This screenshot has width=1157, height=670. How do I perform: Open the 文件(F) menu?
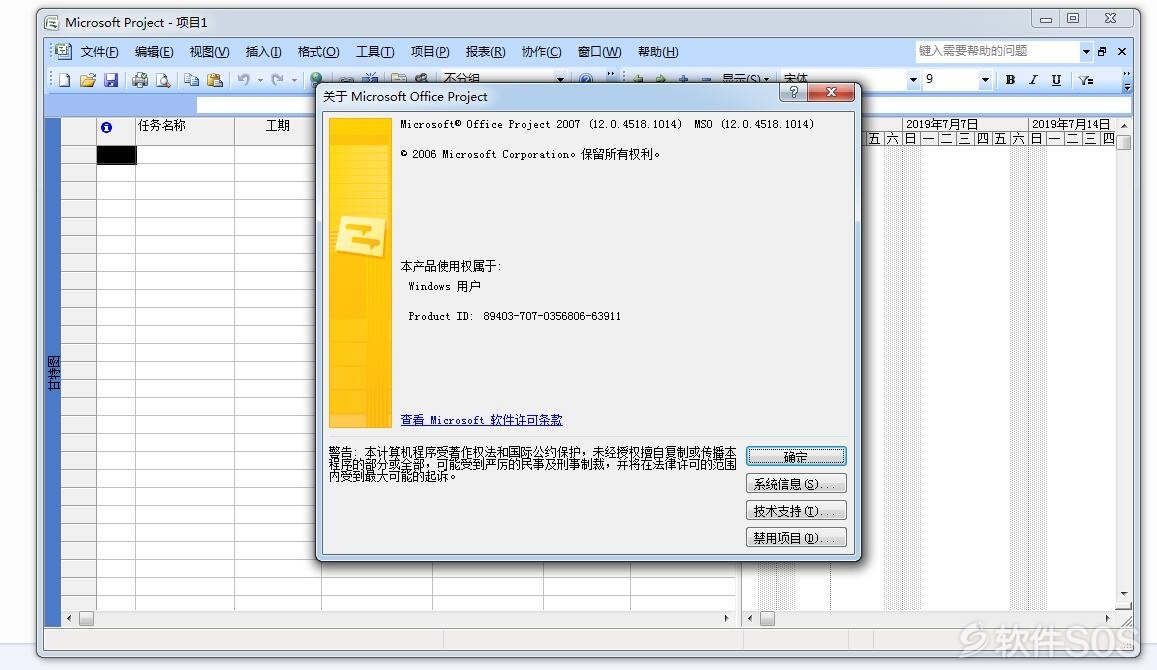[x=99, y=52]
